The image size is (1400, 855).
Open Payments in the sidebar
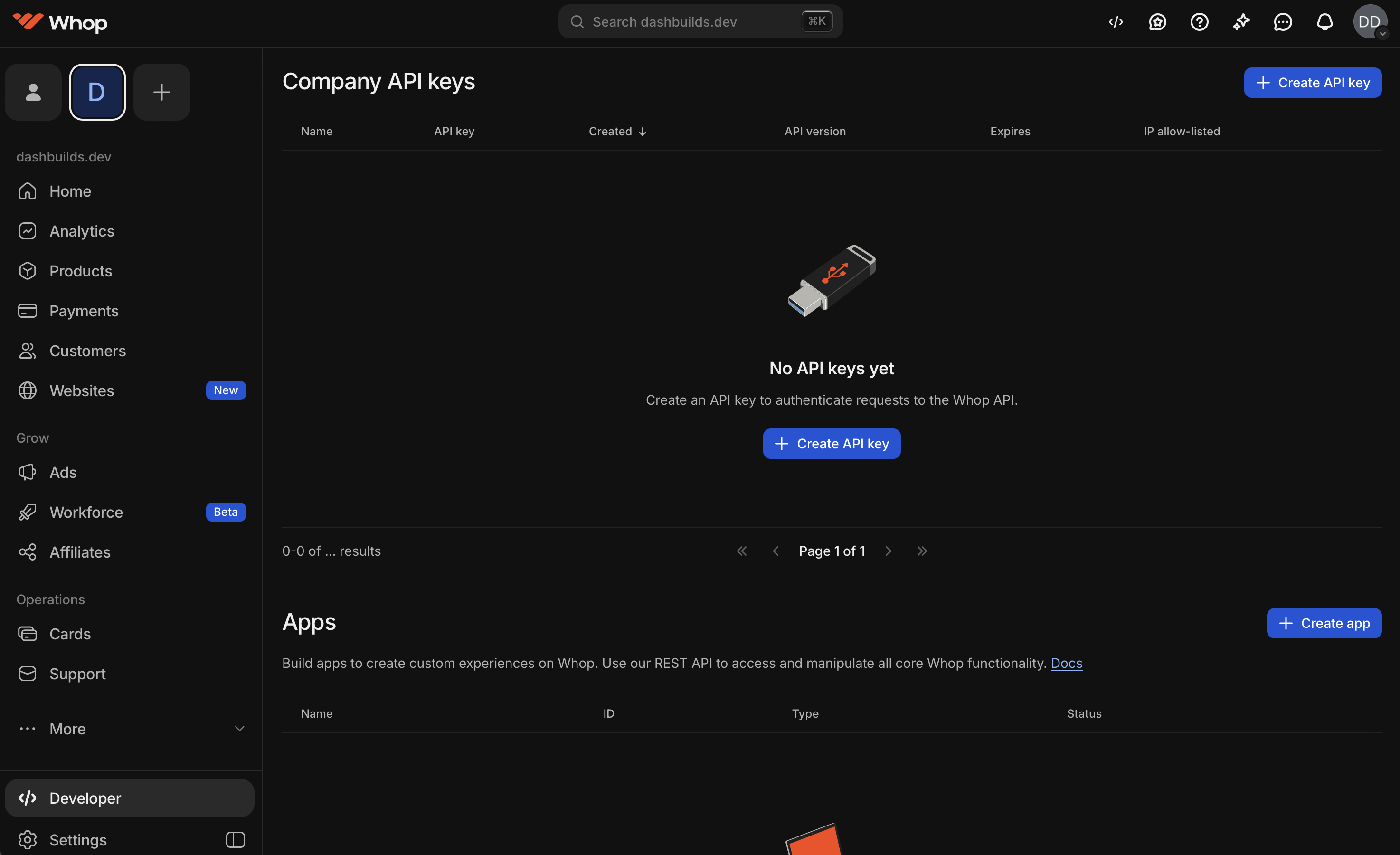pyautogui.click(x=130, y=310)
